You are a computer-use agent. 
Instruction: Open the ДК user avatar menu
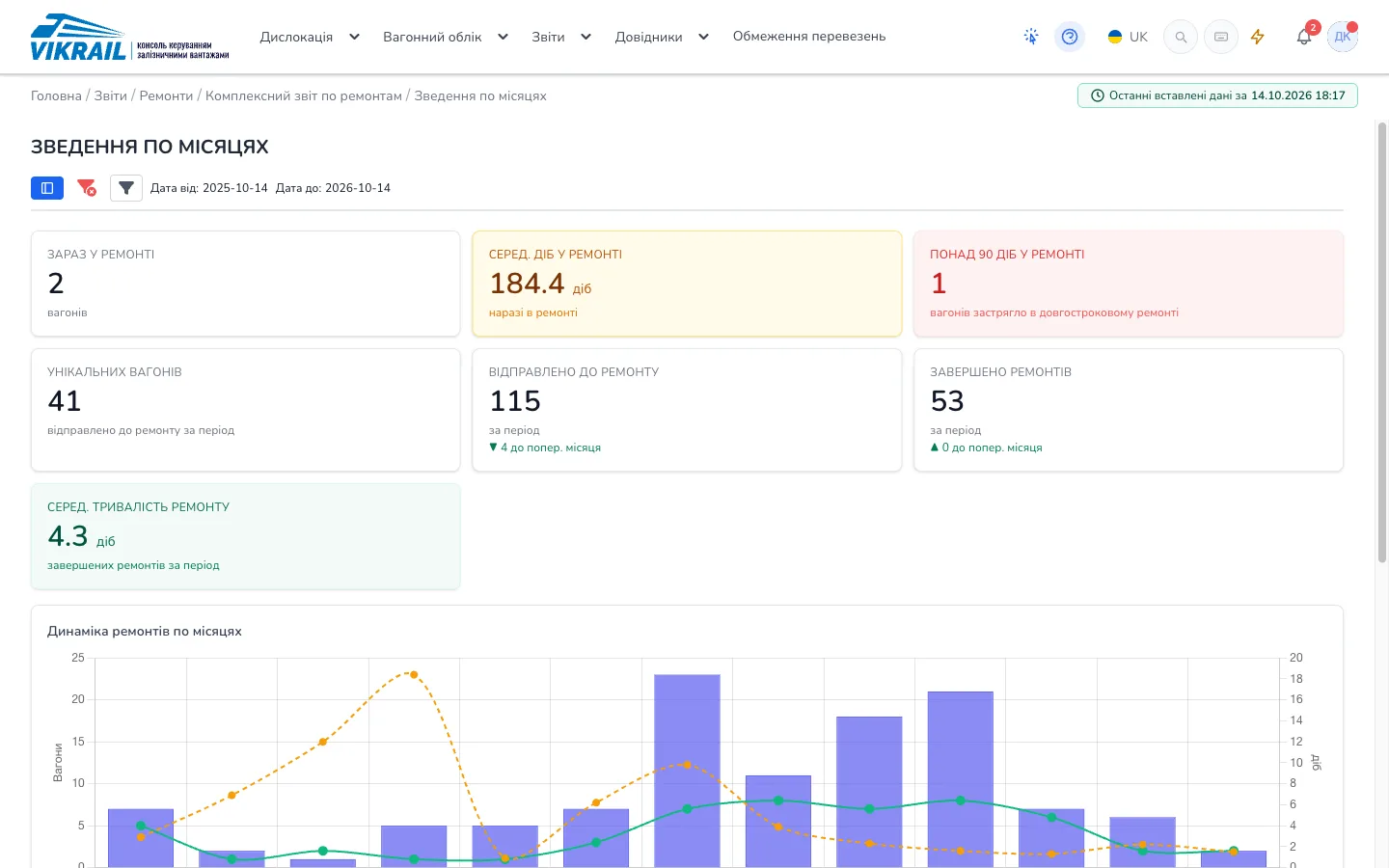click(x=1343, y=37)
